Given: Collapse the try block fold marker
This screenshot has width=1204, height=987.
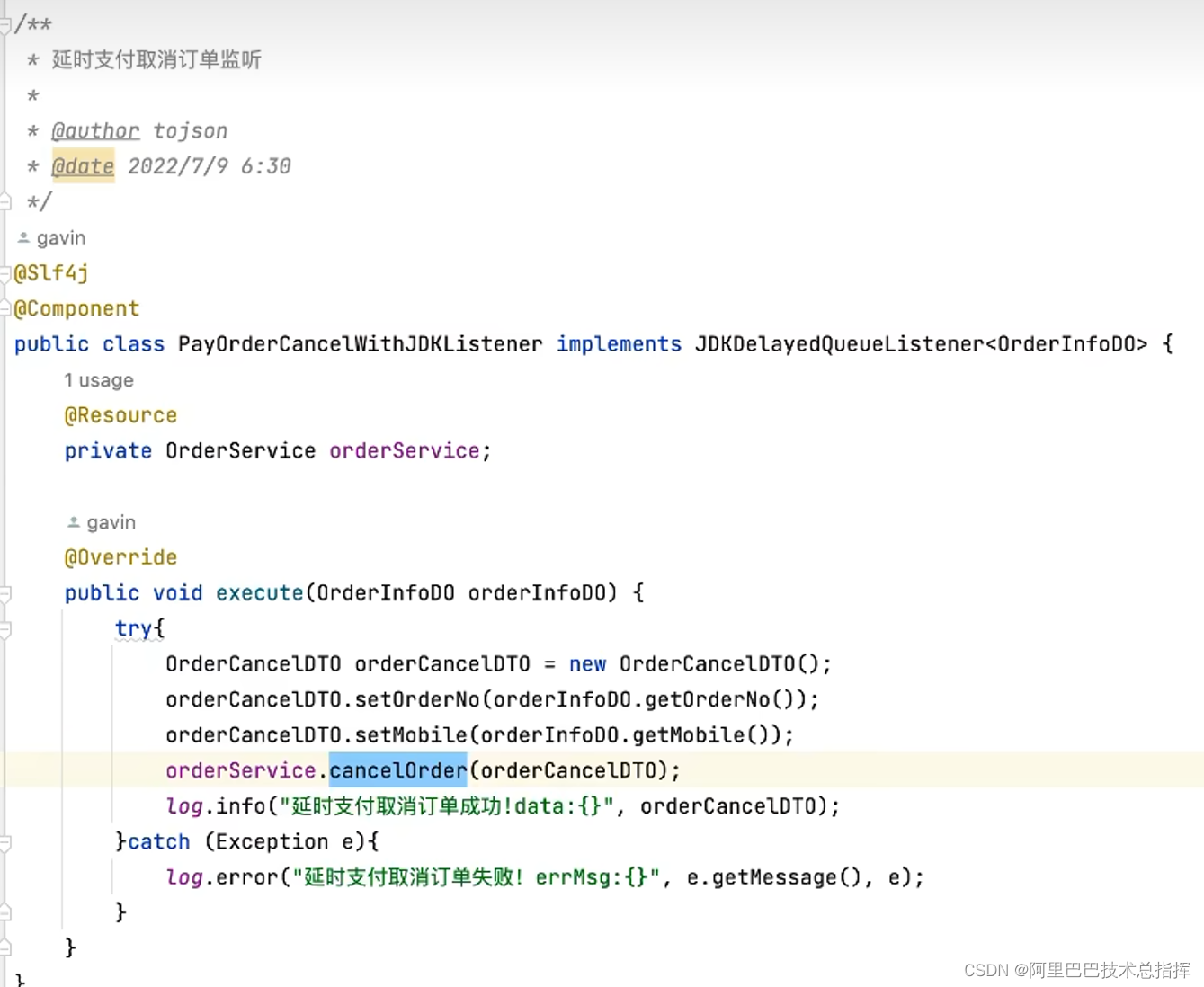Looking at the screenshot, I should click(4, 629).
